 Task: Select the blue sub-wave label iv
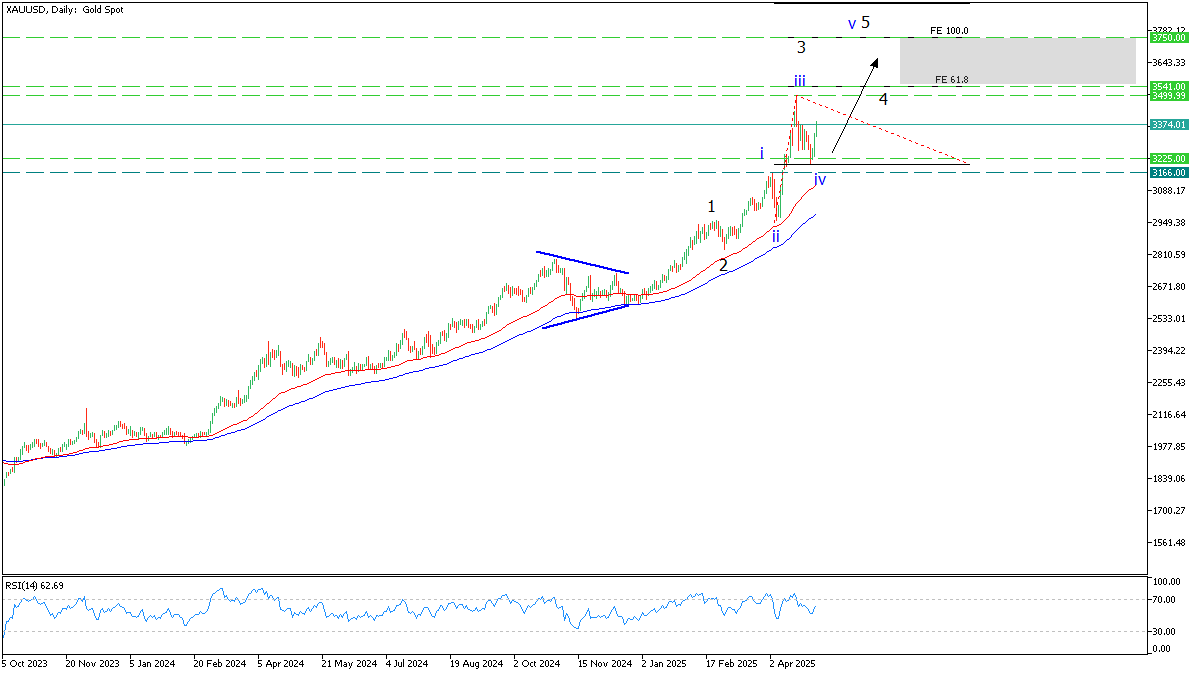pos(820,180)
